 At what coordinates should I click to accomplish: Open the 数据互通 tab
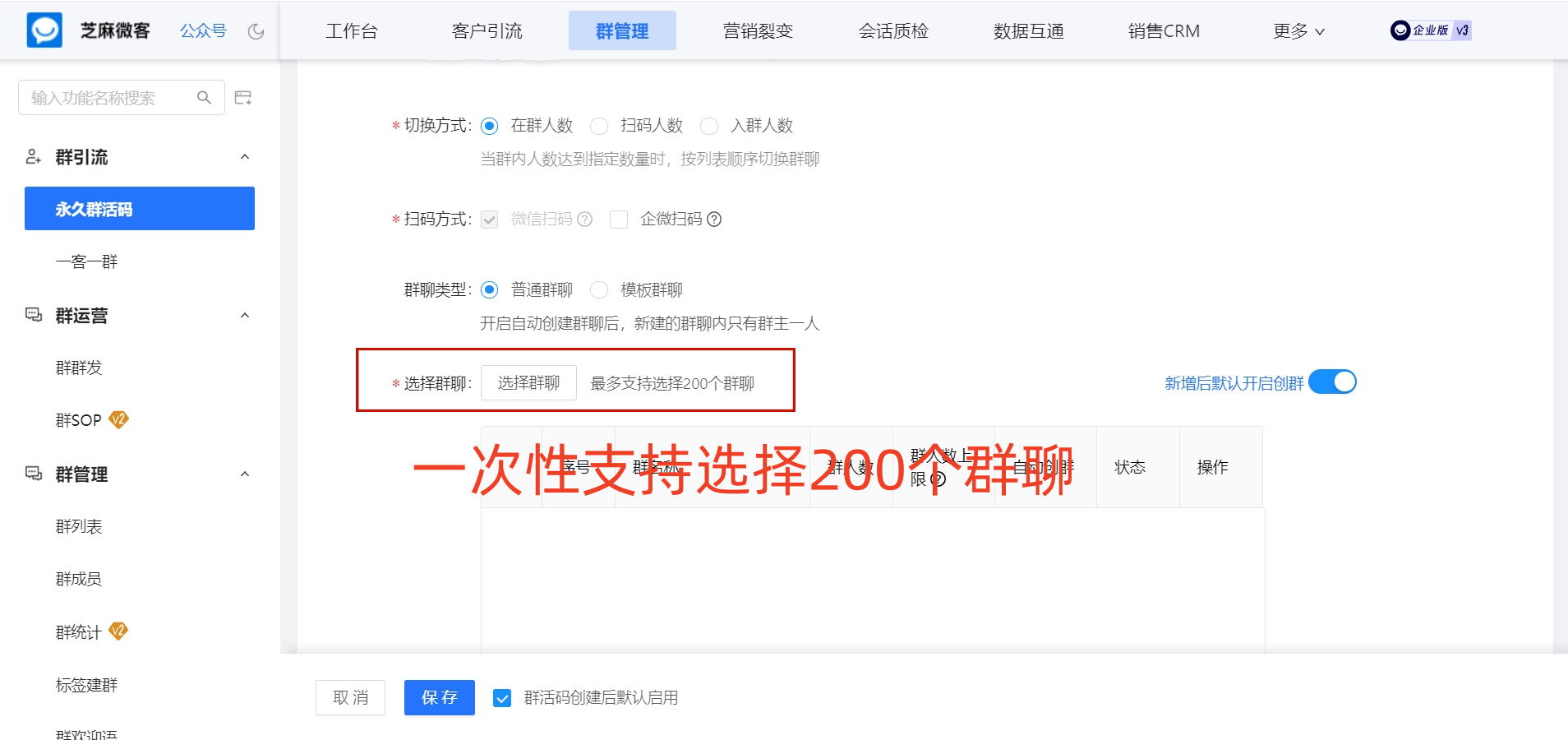coord(1029,31)
